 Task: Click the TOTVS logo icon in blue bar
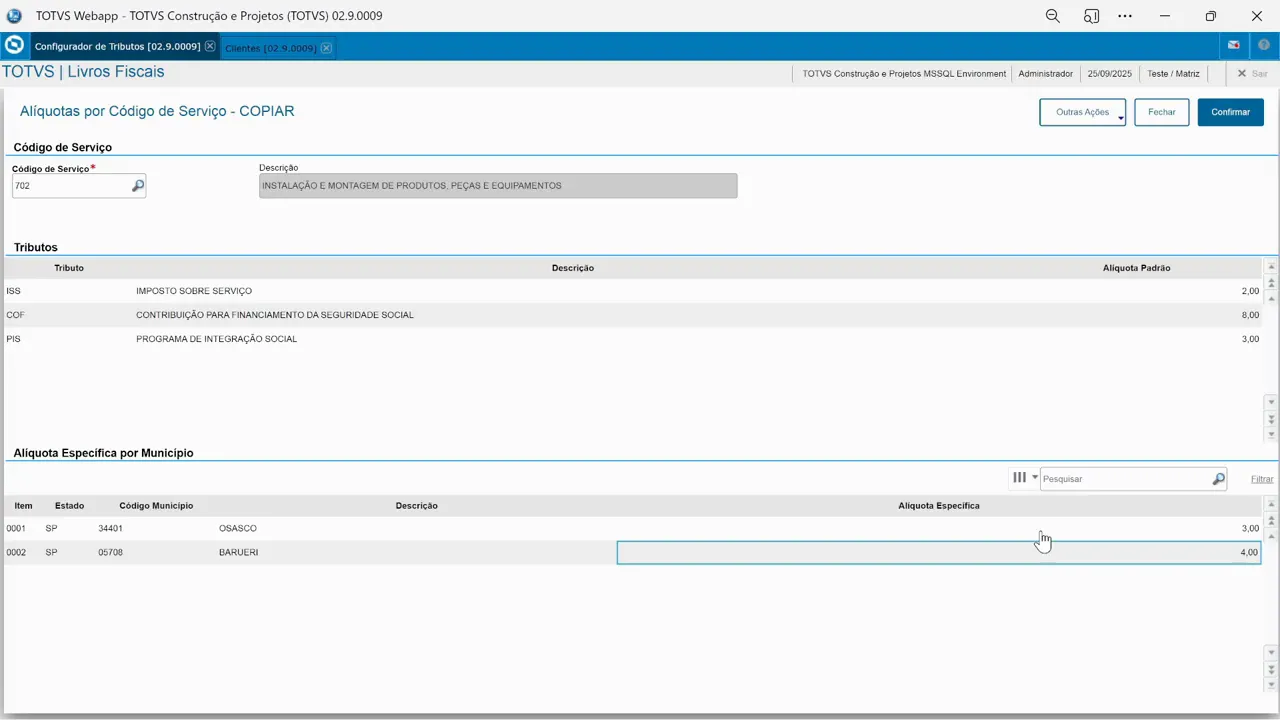14,46
